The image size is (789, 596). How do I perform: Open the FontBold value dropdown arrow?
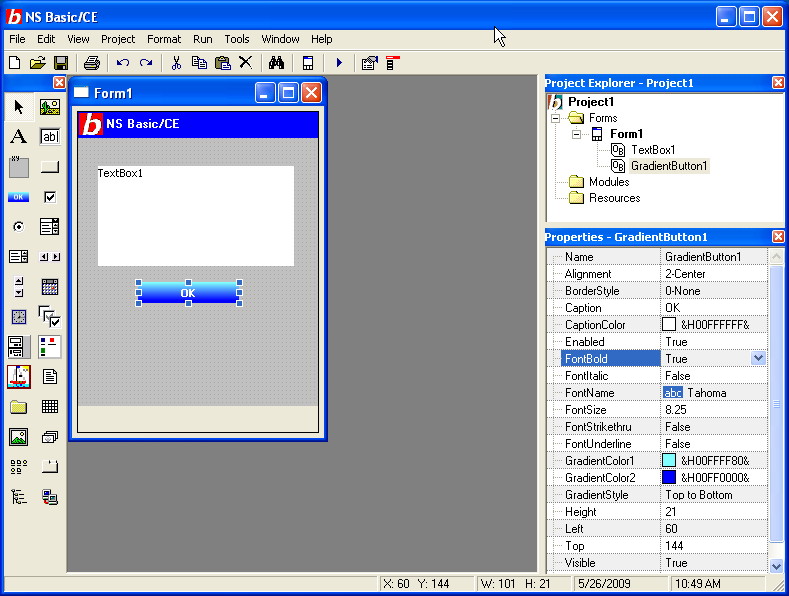point(758,358)
